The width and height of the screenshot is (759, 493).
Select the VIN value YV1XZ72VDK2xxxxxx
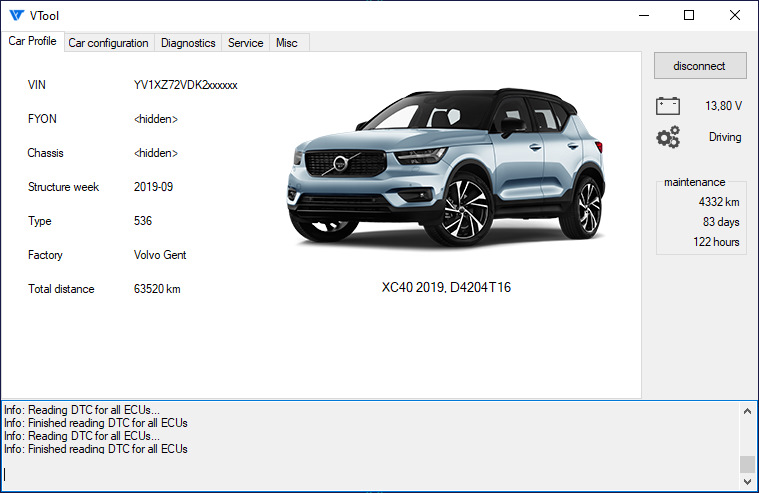coord(185,85)
